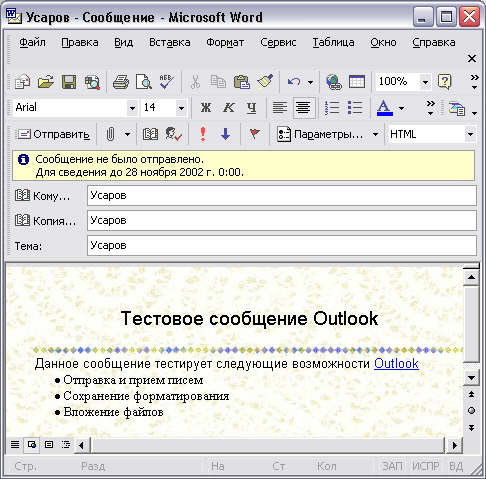
Task: Set low importance with blue down arrow
Action: click(226, 134)
